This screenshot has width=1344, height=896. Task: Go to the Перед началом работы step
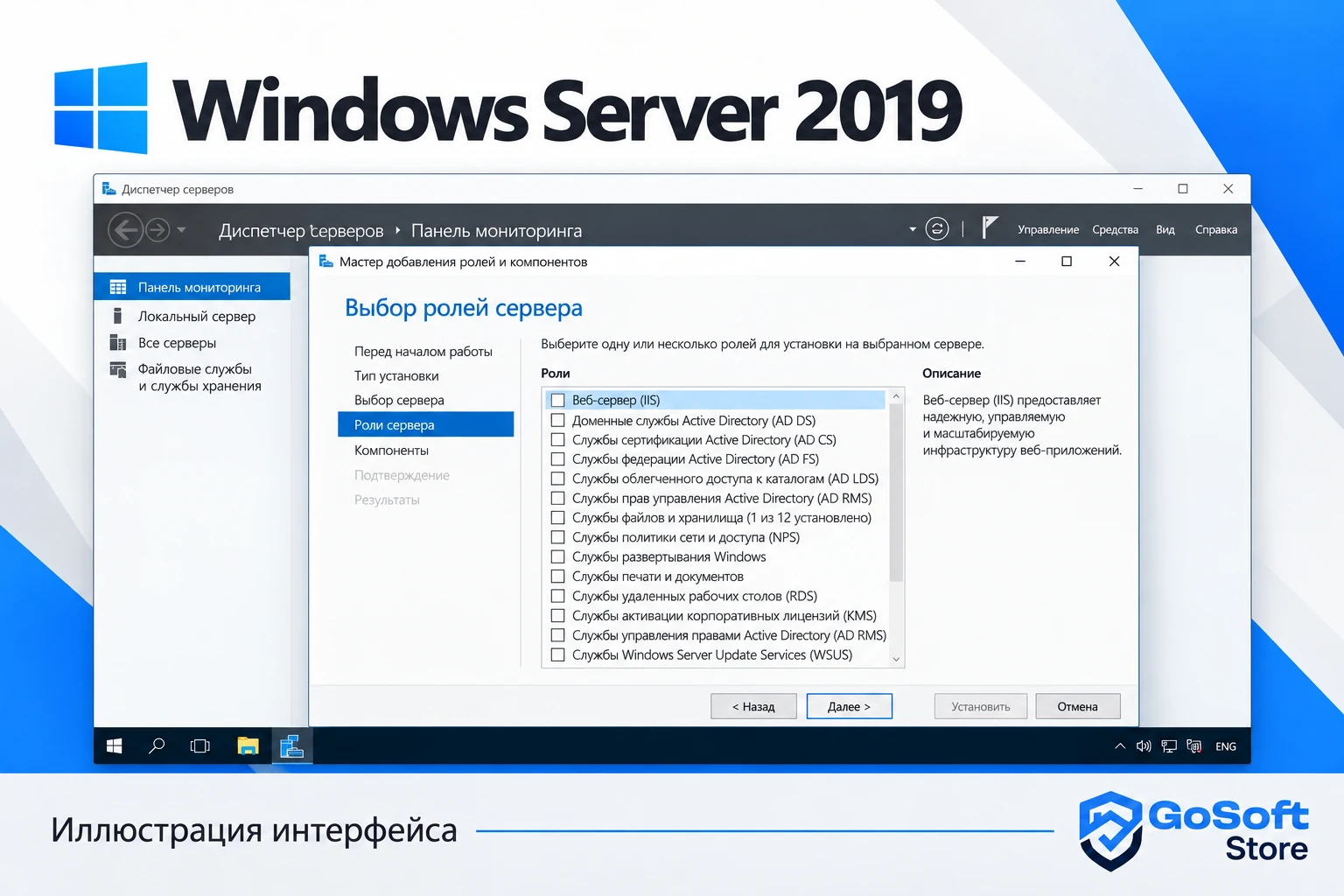click(x=423, y=351)
